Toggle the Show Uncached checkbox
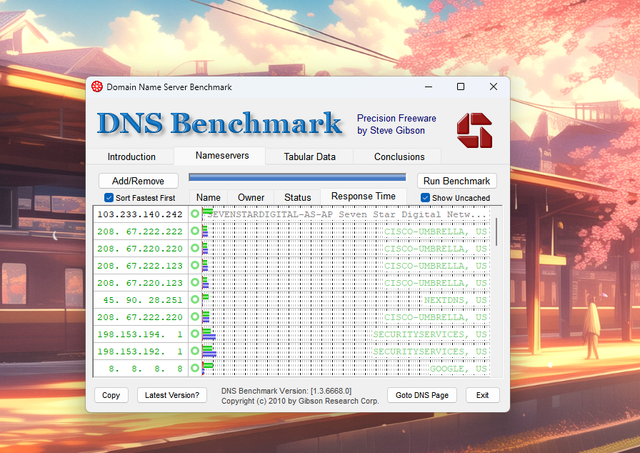 425,198
